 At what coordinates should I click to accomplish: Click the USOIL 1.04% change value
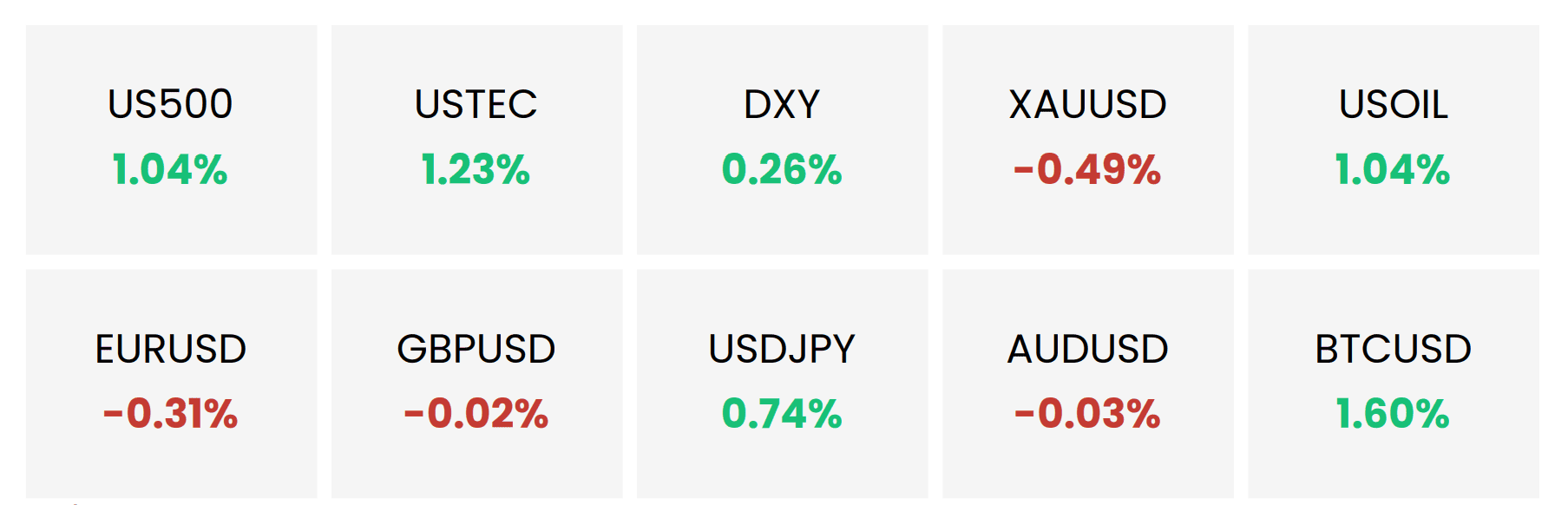click(1393, 169)
